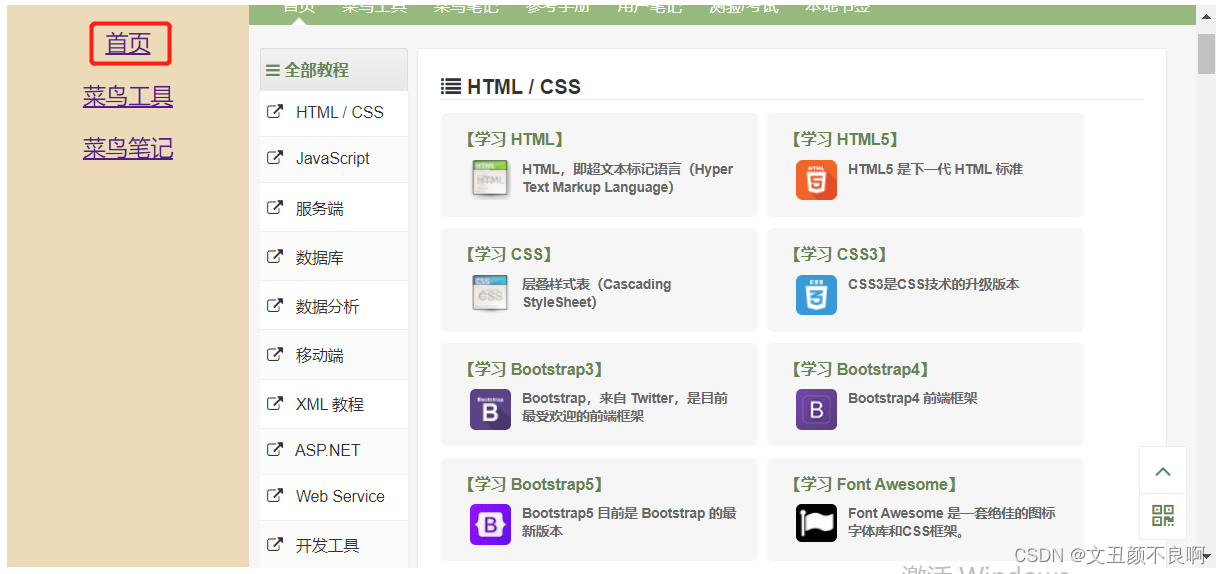Image resolution: width=1221 pixels, height=574 pixels.
Task: Click the Font Awesome flag icon
Action: pos(816,524)
